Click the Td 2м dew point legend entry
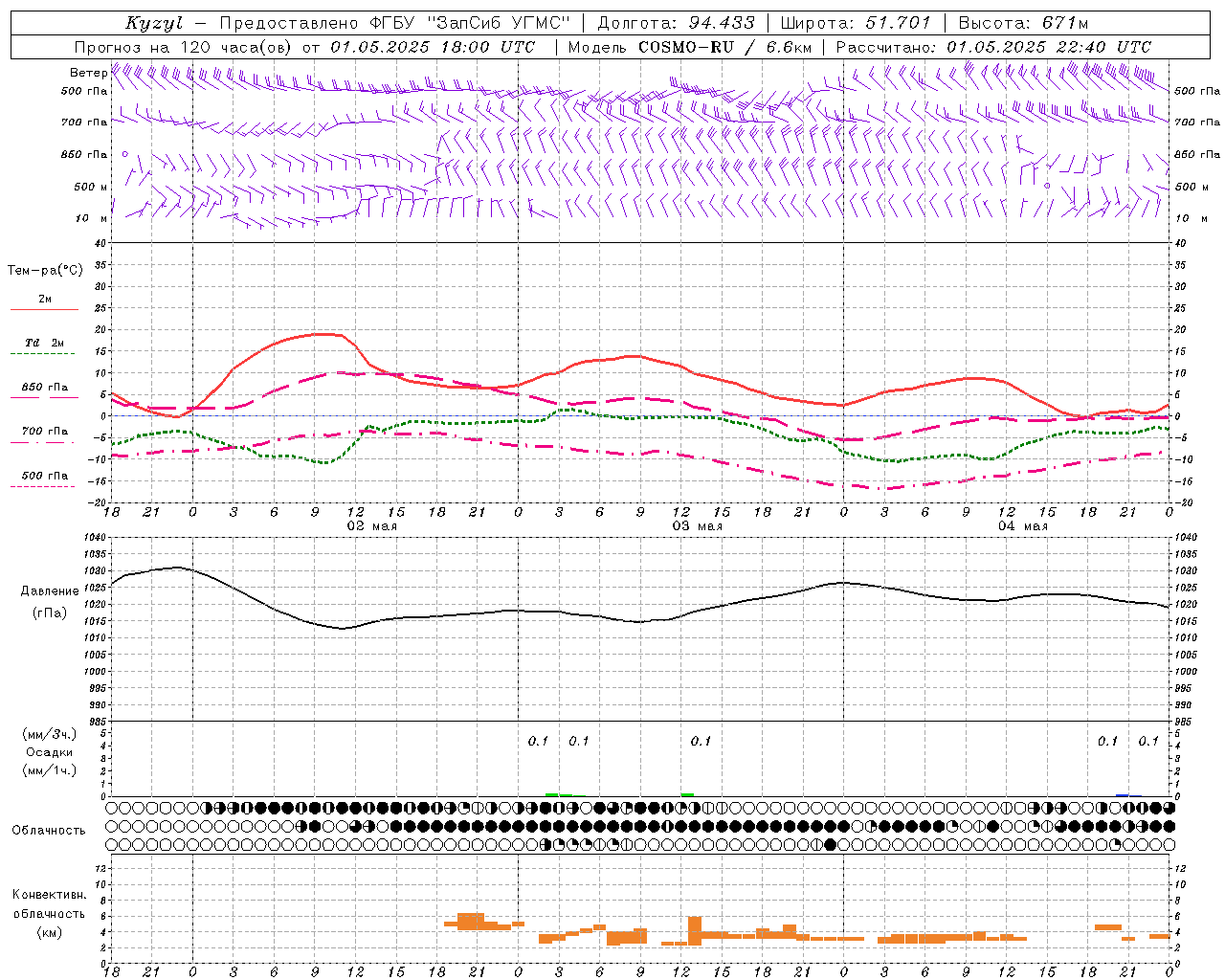 click(x=45, y=343)
